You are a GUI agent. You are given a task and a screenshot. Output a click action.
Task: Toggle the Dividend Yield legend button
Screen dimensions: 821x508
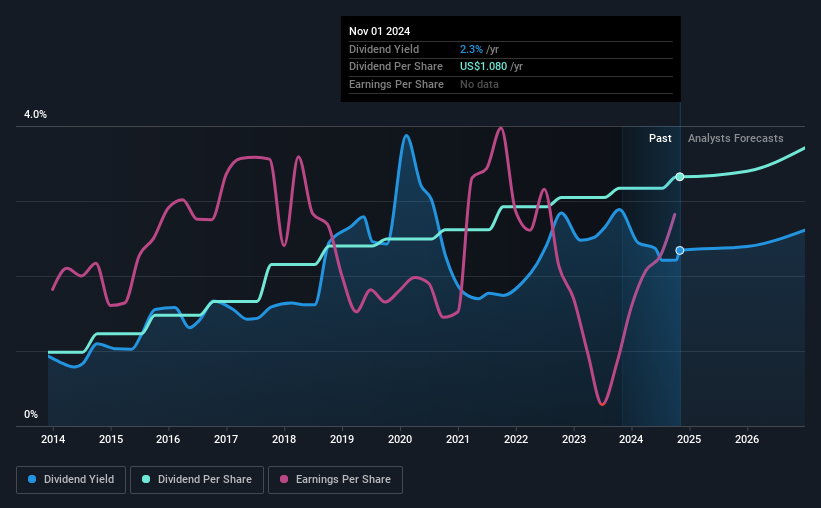71,480
